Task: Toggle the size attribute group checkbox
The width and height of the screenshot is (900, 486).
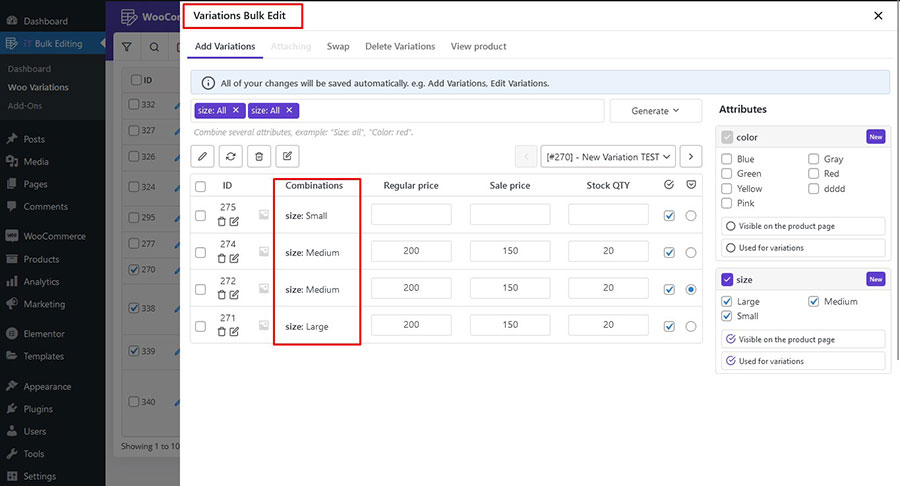Action: (x=727, y=279)
